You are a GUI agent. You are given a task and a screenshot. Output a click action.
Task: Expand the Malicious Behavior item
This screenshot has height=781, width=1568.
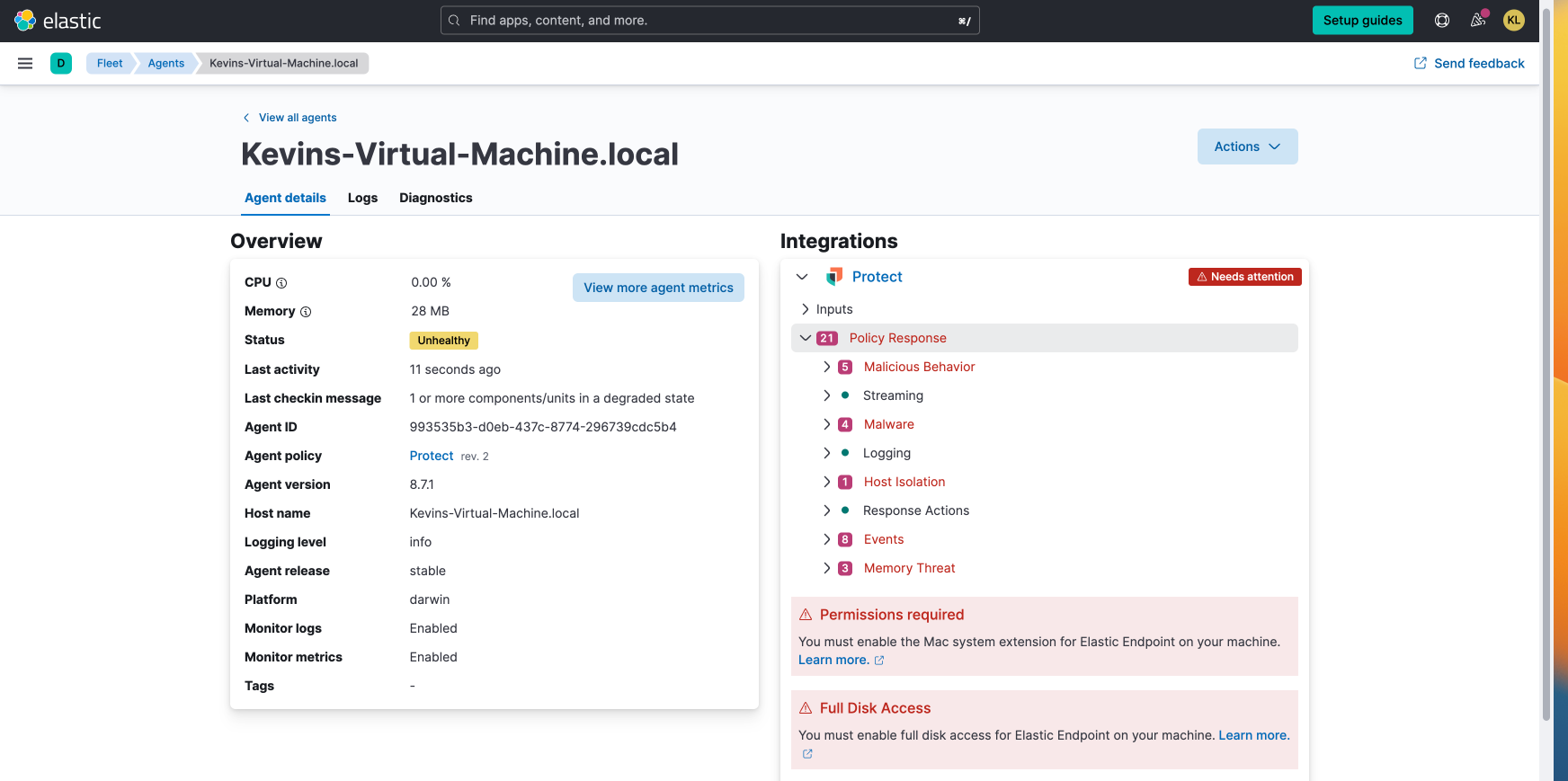[x=827, y=367]
